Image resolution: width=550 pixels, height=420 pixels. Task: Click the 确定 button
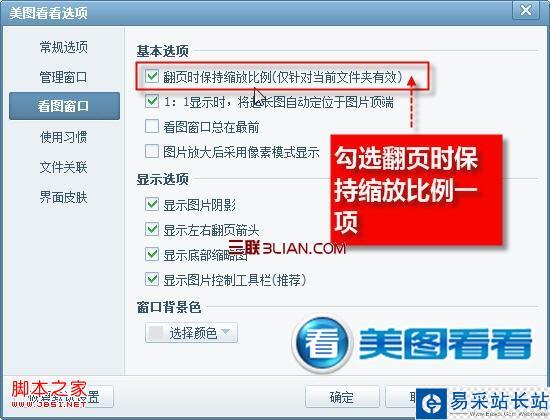342,397
